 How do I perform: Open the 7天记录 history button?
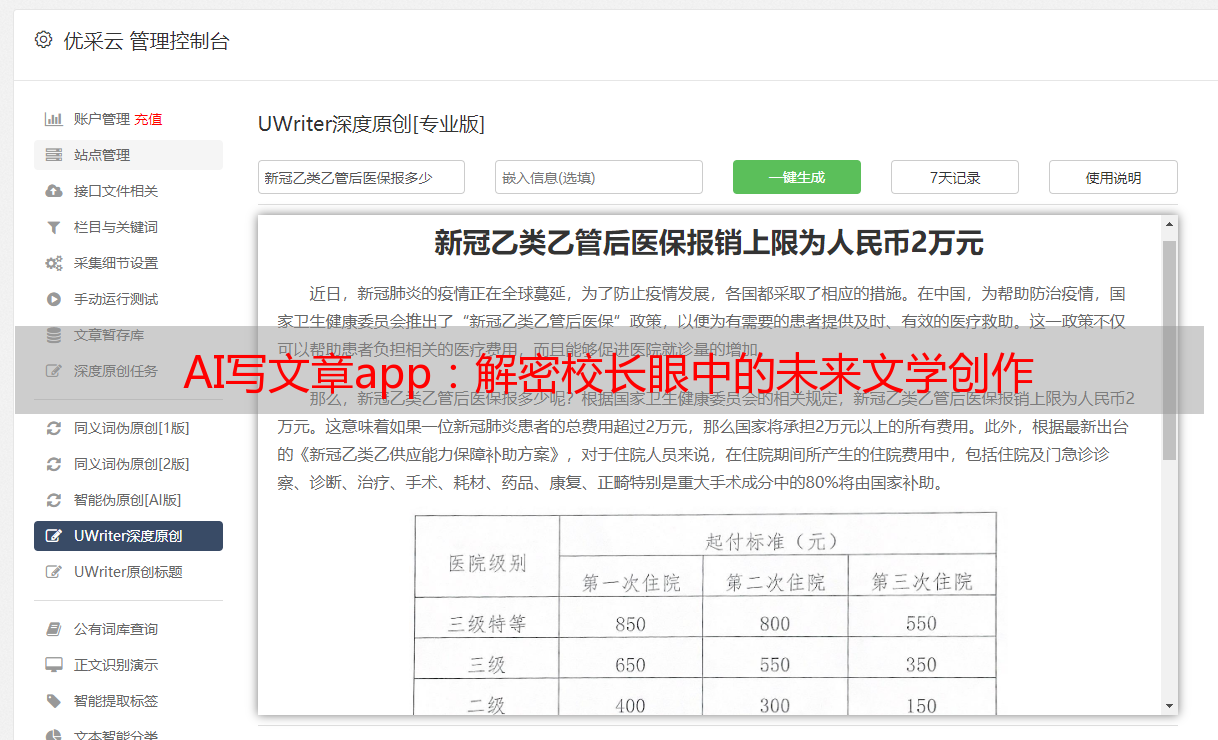click(954, 177)
